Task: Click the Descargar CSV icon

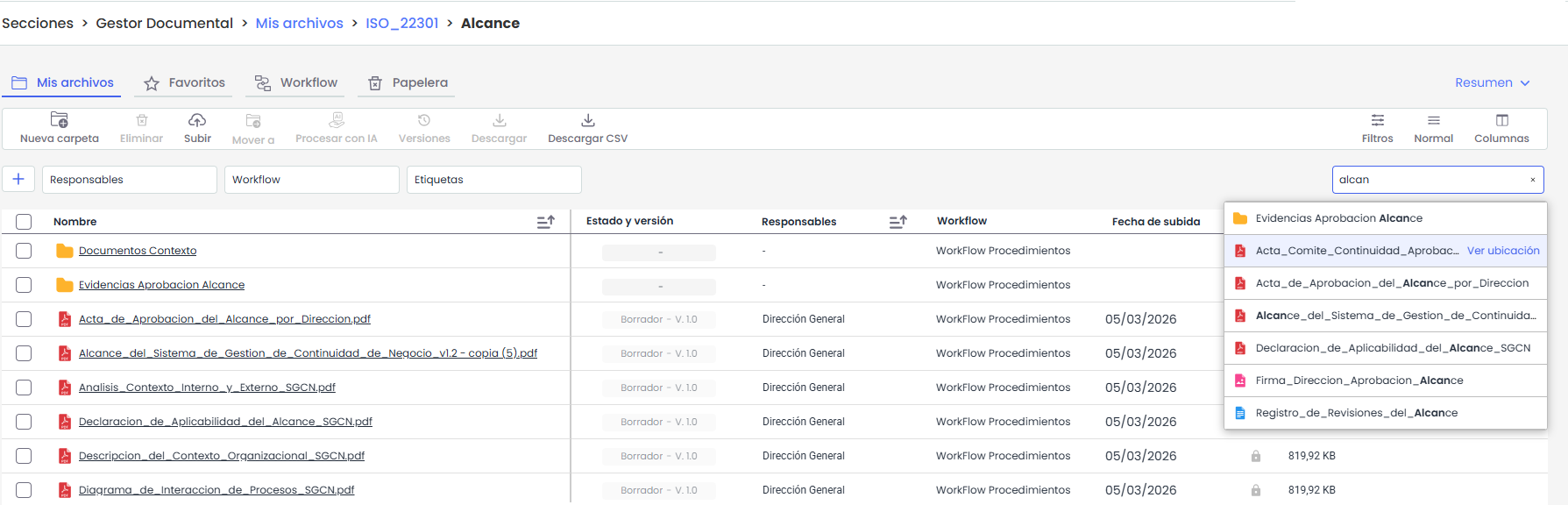Action: click(x=587, y=120)
